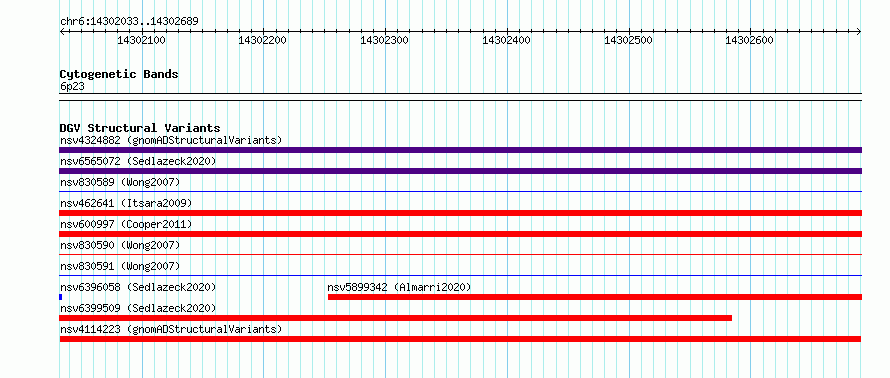Viewport: 890px width, 378px height.
Task: Click the ruler's left arrowhead
Action: coord(62,32)
